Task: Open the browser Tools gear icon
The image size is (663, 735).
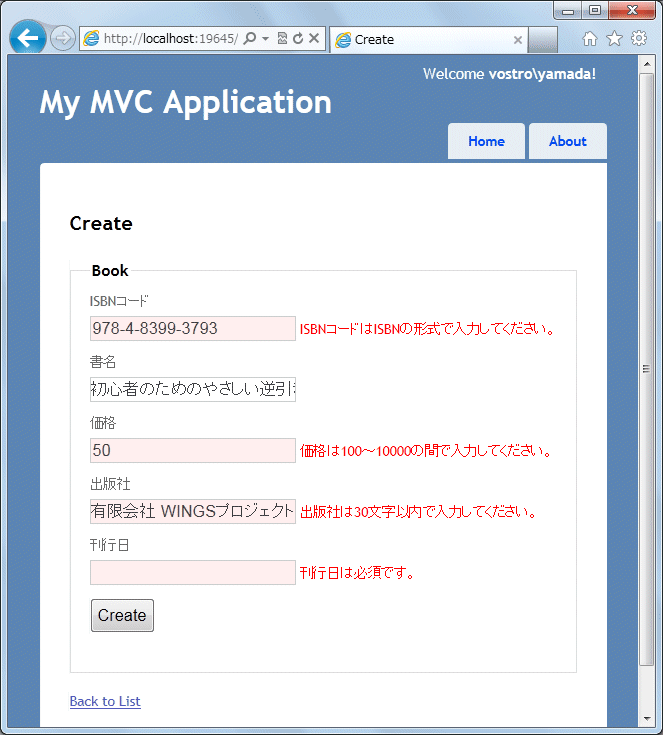Action: click(x=639, y=39)
